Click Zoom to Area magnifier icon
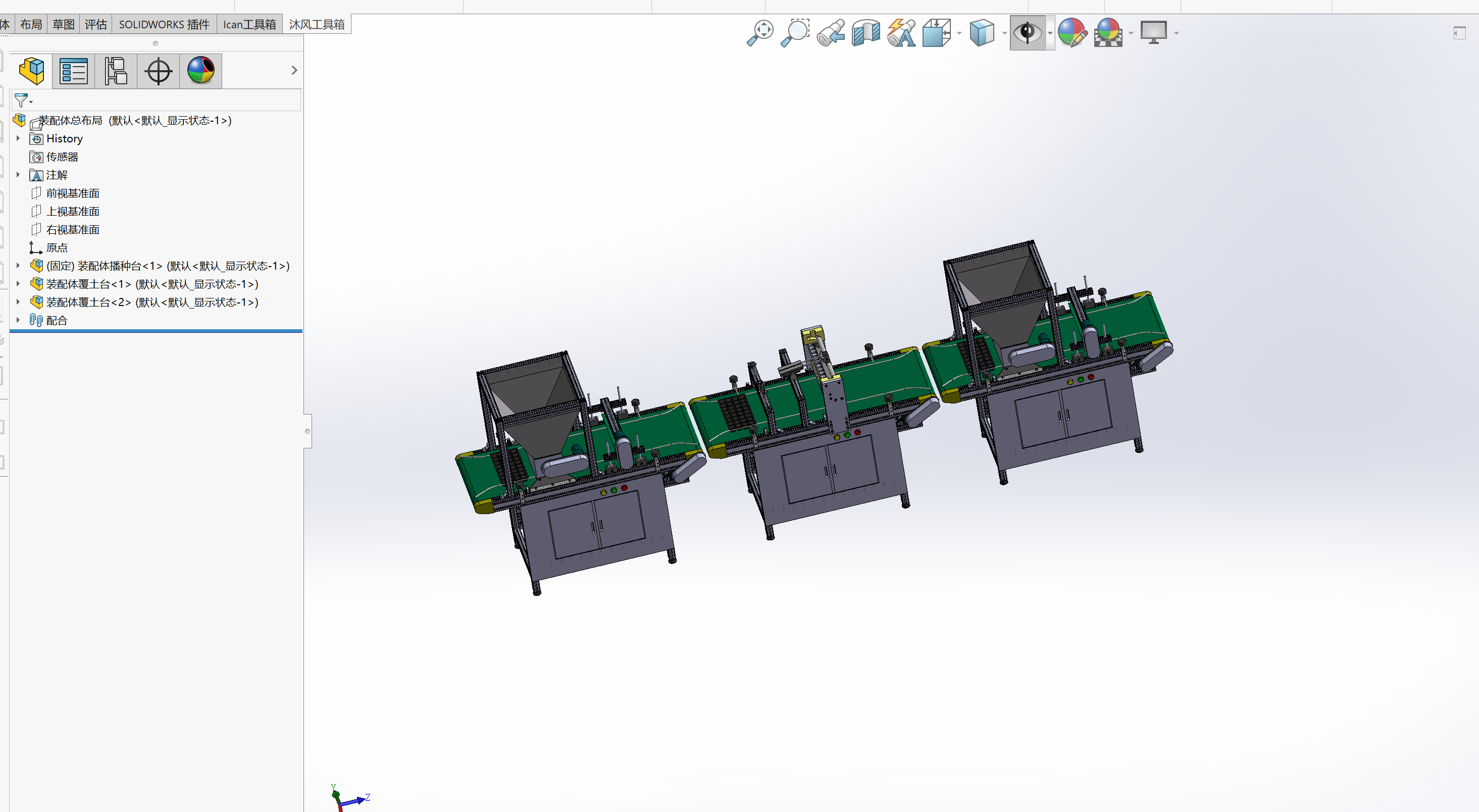The height and width of the screenshot is (812, 1479). 795,32
